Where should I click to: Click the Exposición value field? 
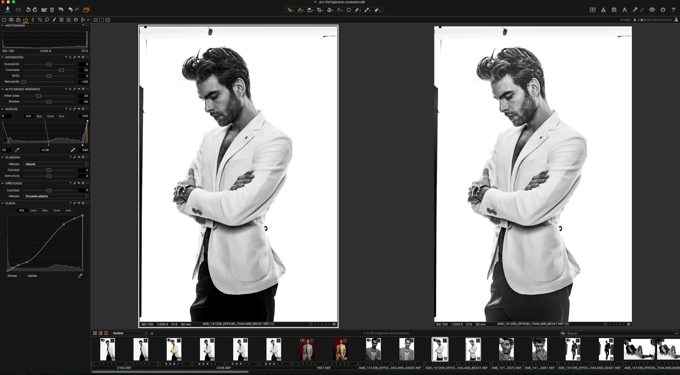click(83, 64)
